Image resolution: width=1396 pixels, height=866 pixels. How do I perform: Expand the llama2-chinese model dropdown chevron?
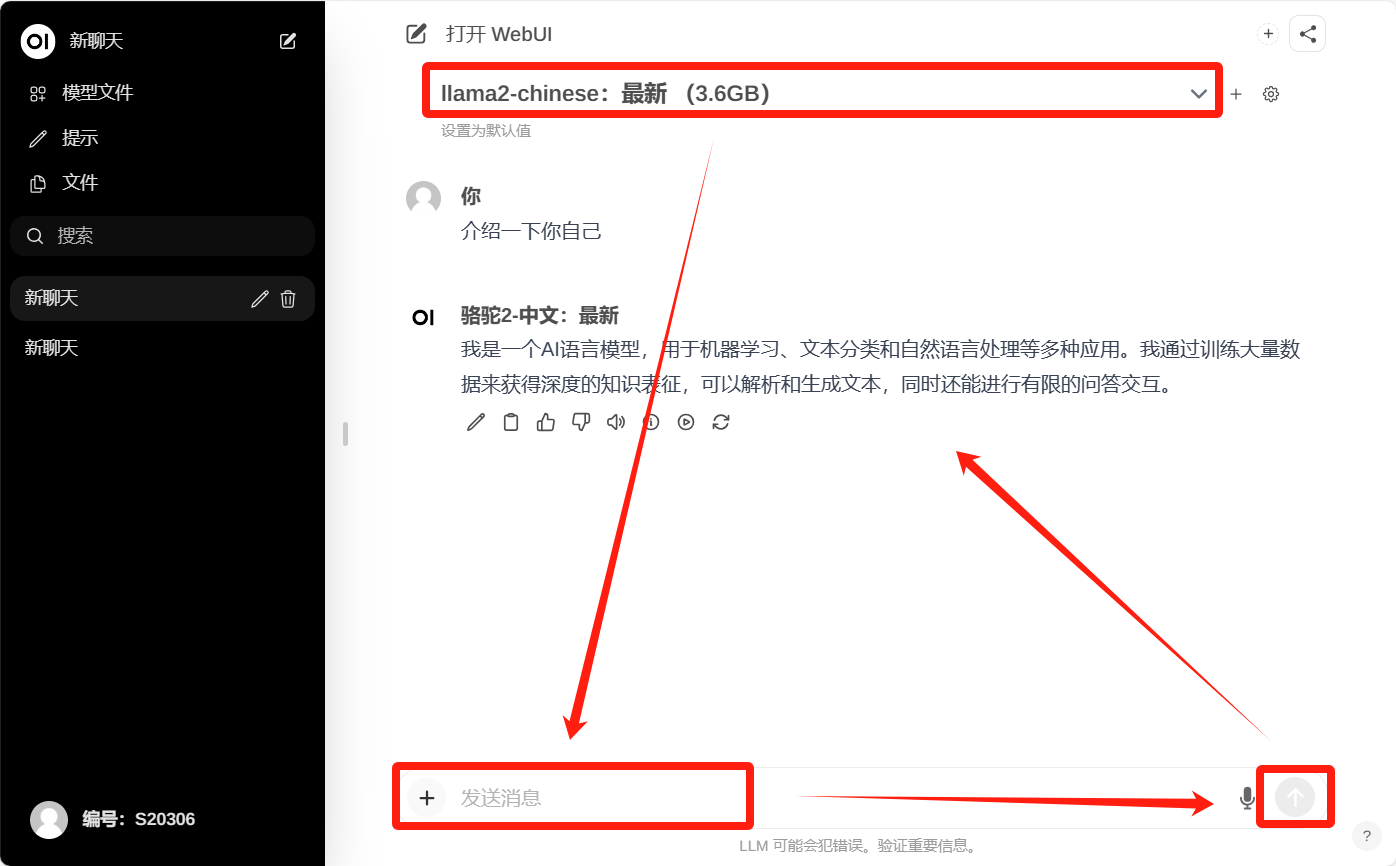pyautogui.click(x=1199, y=94)
